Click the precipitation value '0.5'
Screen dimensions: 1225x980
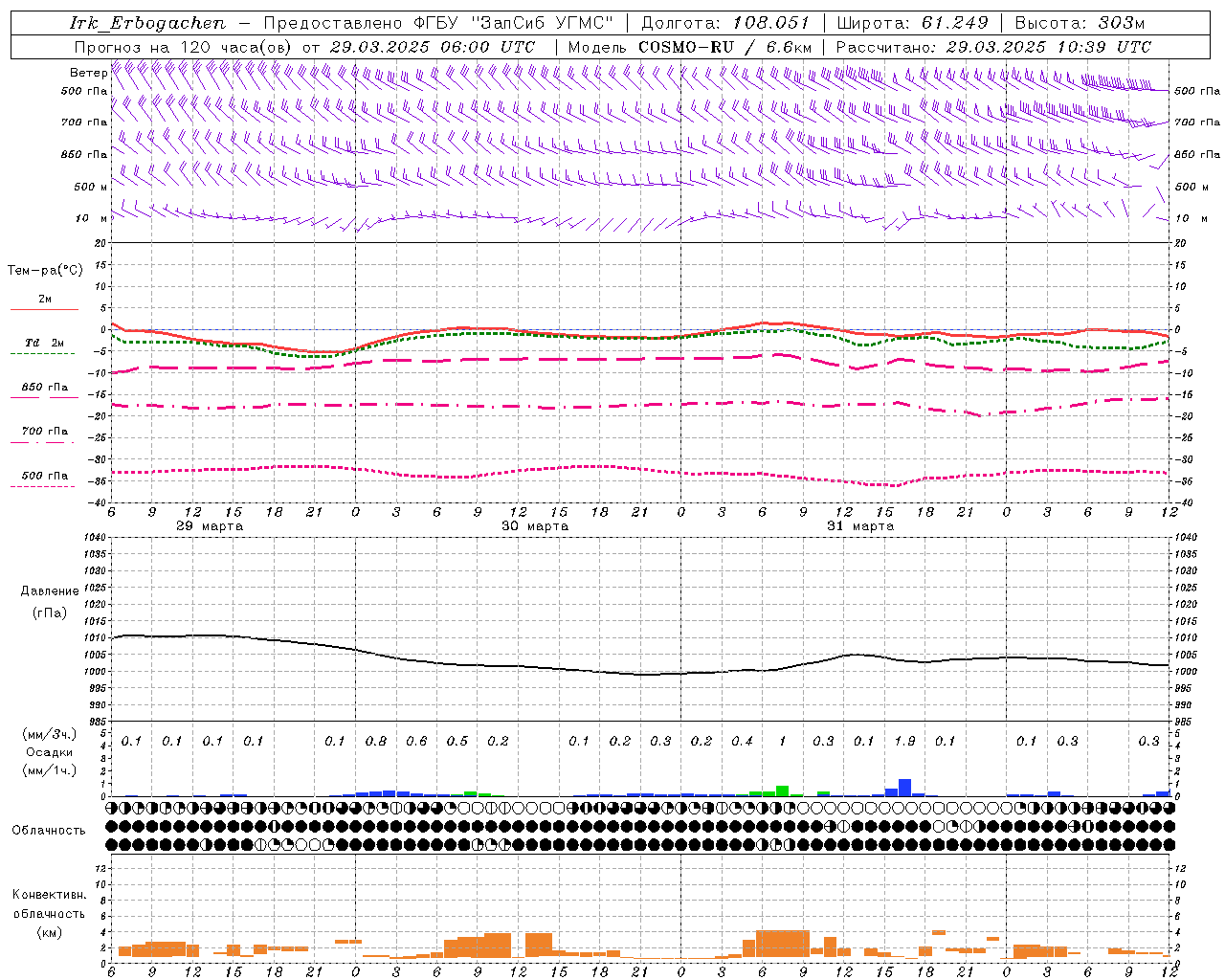click(x=457, y=741)
